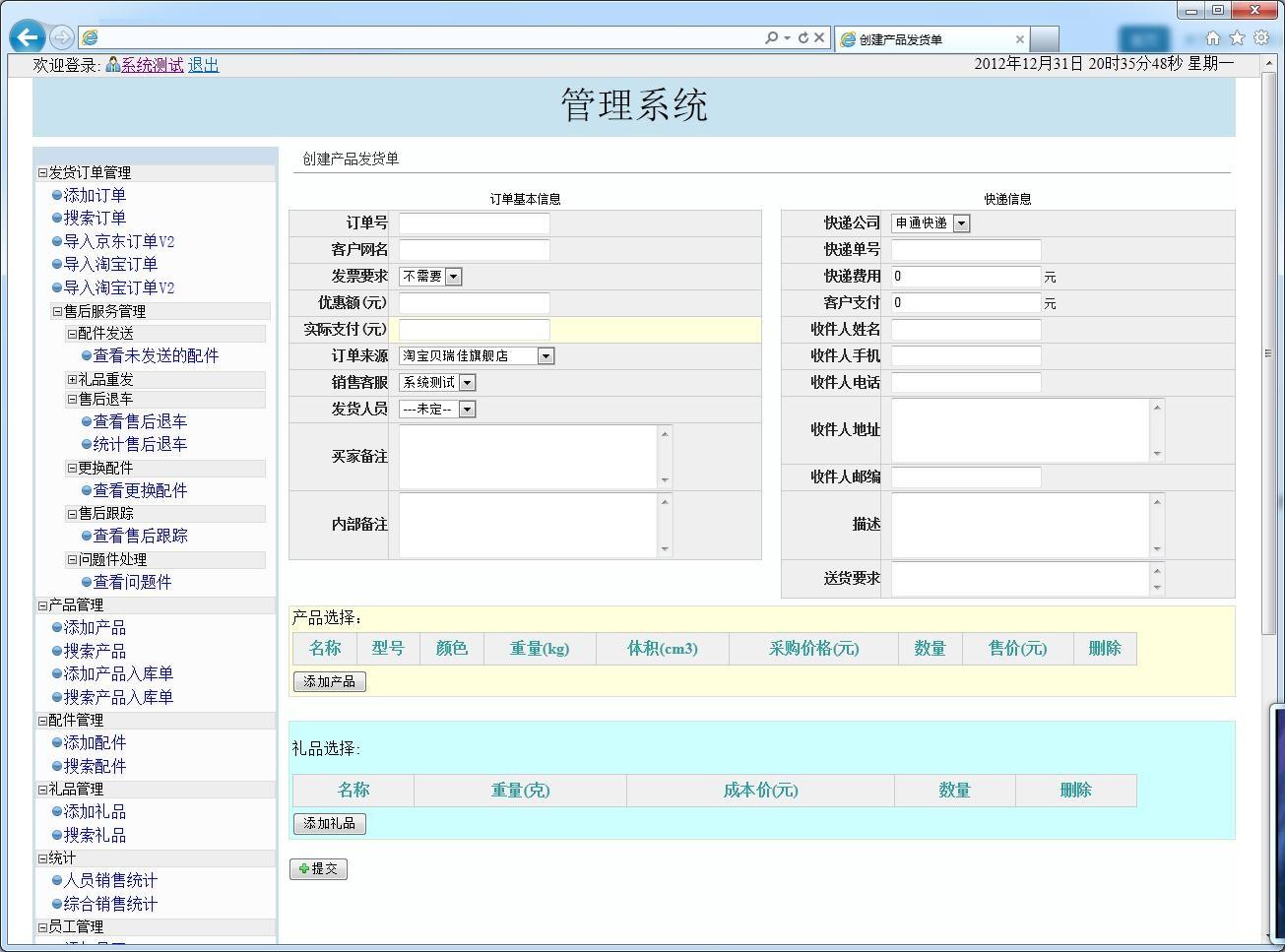
Task: Click the 退出 logout link
Action: coord(203,65)
